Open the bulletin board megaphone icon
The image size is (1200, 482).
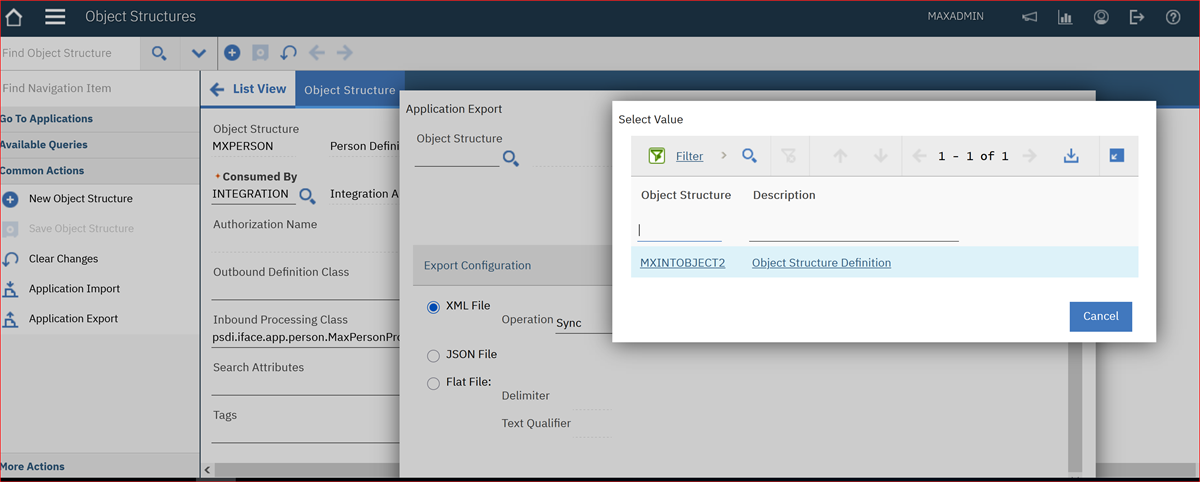point(1029,17)
